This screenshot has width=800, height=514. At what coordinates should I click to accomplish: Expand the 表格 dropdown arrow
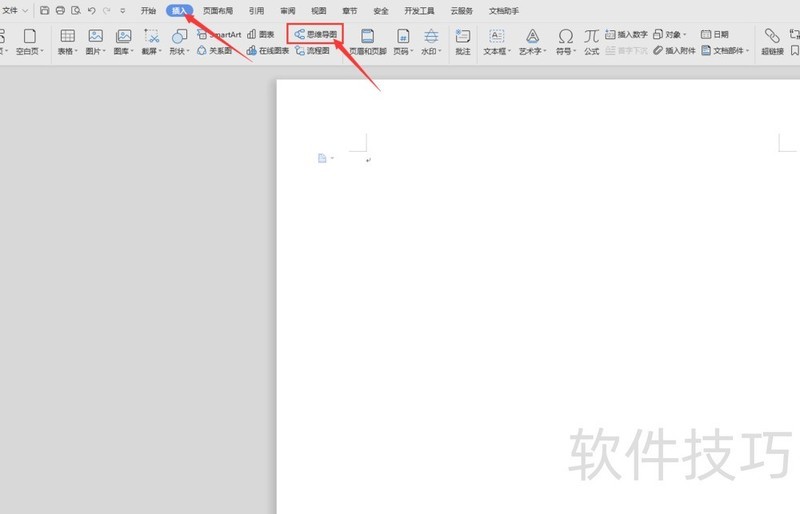[x=76, y=51]
